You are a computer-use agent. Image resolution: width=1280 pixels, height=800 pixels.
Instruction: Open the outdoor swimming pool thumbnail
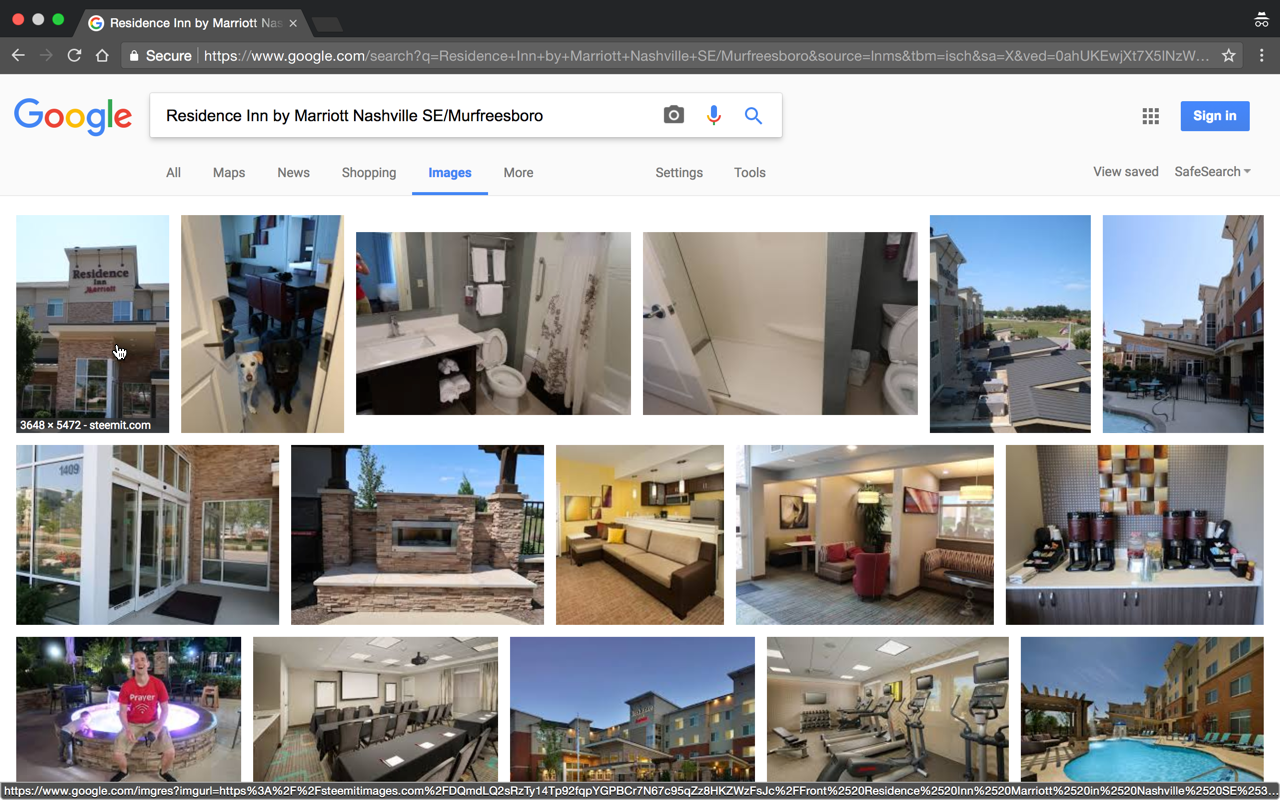1142,709
